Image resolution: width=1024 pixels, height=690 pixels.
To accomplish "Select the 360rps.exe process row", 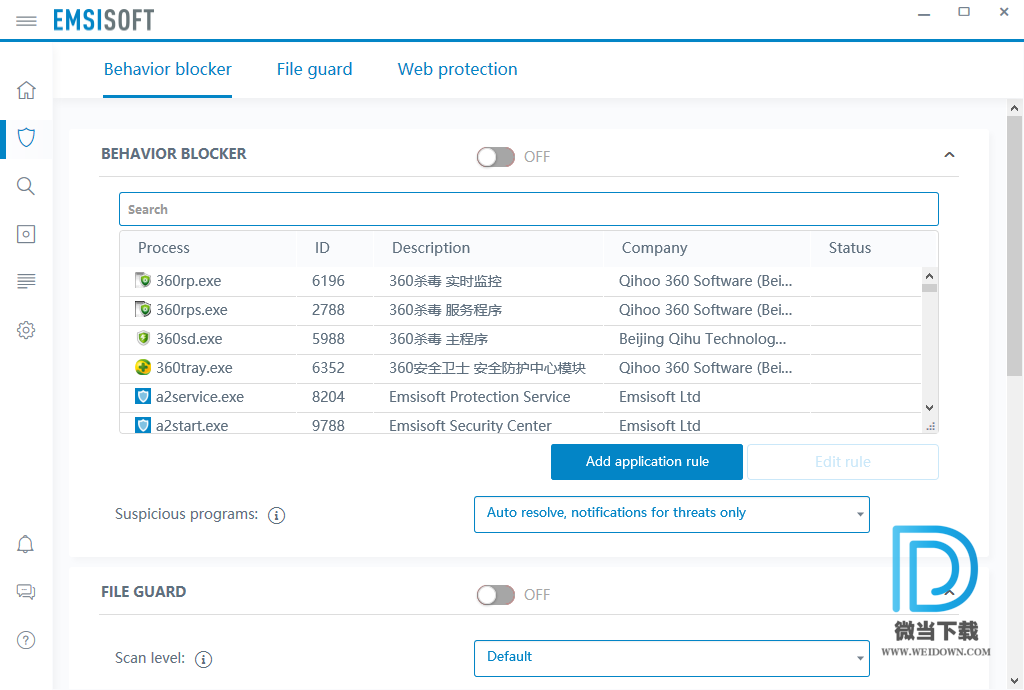I will [x=520, y=310].
